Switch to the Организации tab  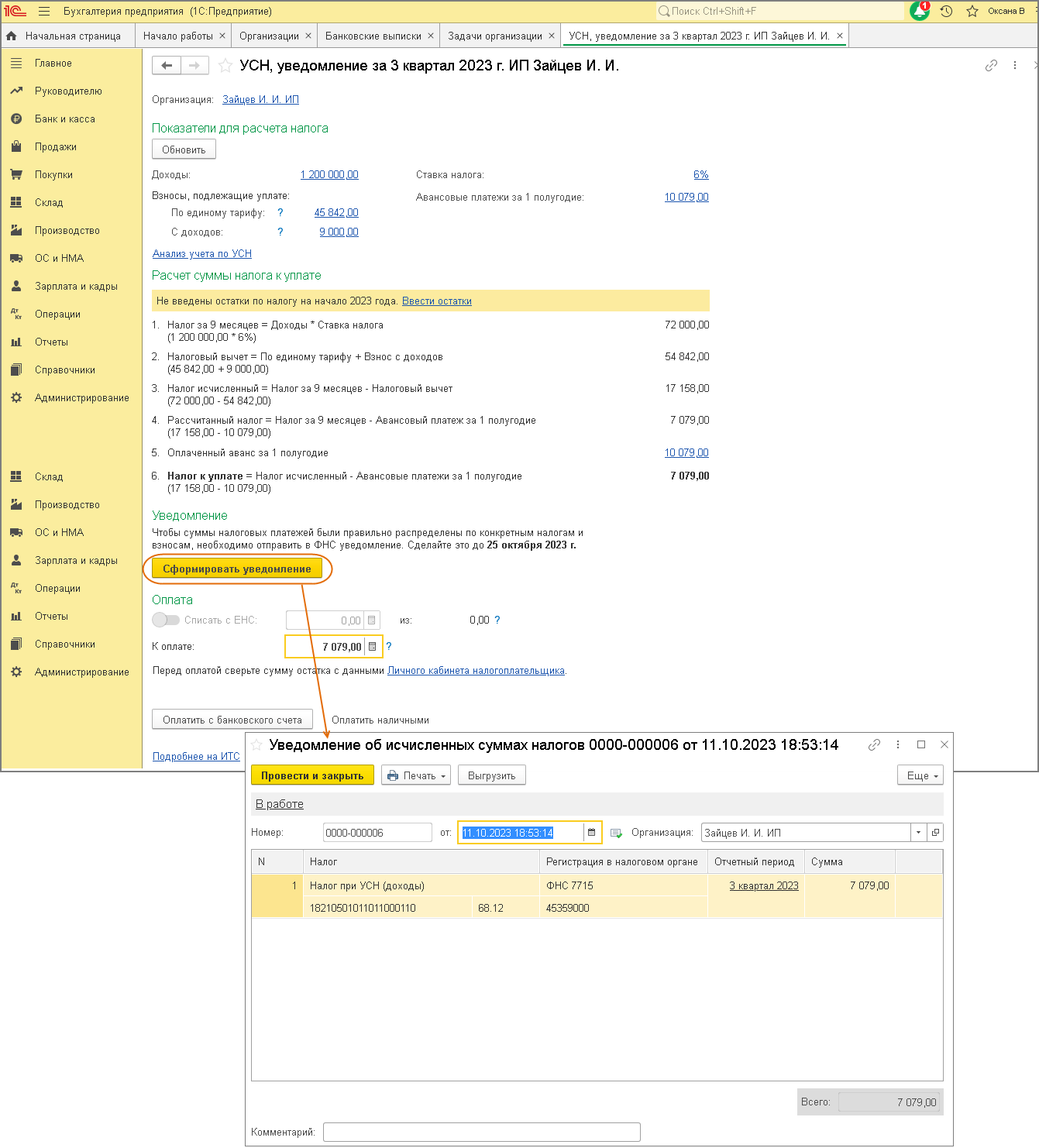[269, 36]
